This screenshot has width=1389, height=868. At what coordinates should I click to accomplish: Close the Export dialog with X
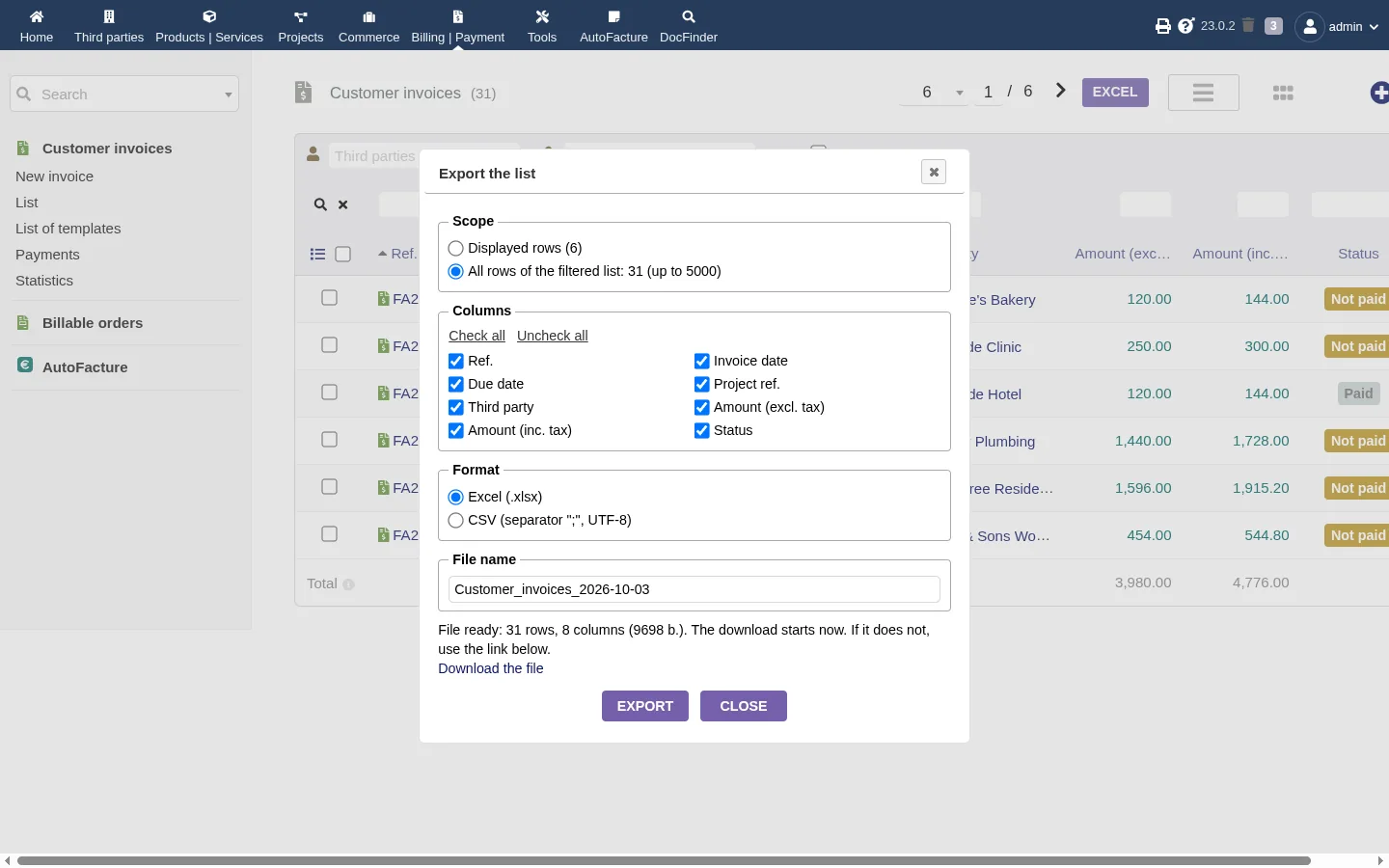pyautogui.click(x=934, y=172)
